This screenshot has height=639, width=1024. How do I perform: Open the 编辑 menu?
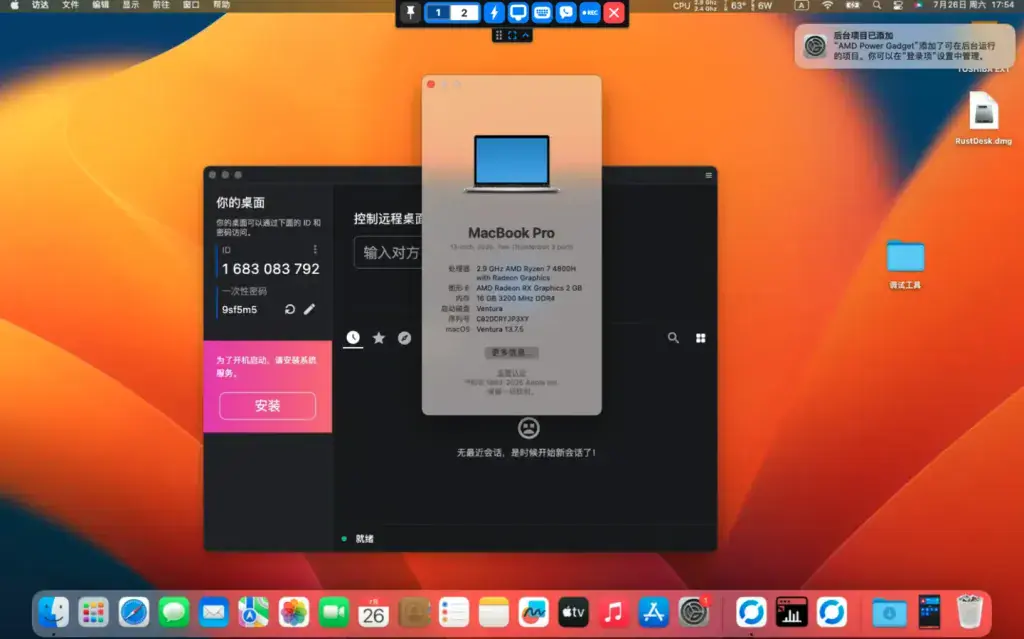pyautogui.click(x=101, y=5)
